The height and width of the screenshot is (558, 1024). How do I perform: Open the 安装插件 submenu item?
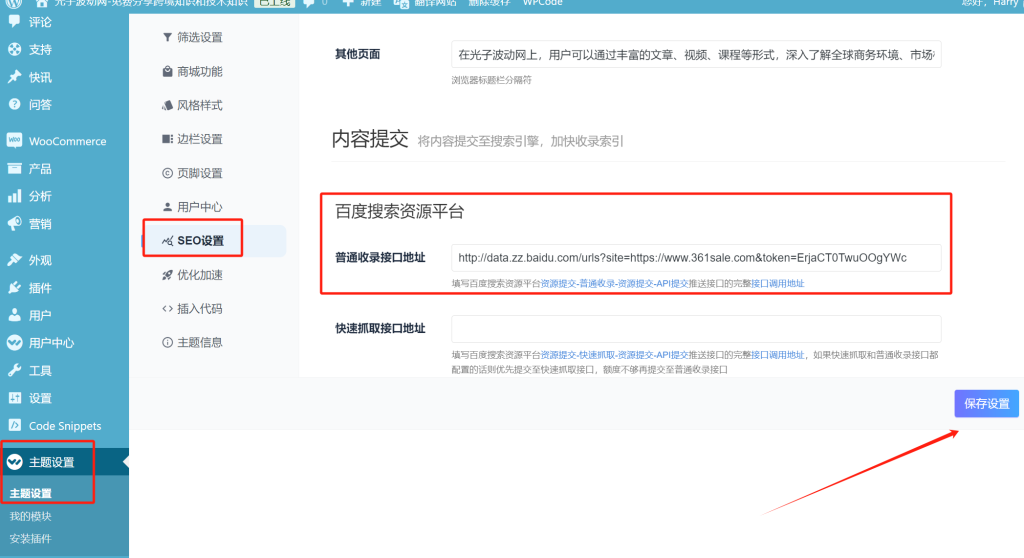click(31, 538)
